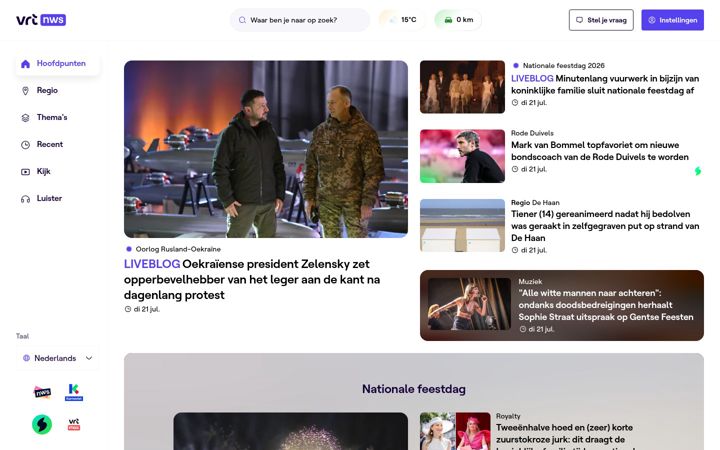Click the Oorlog Rusland-Oekraïne category label
720x450 pixels.
pyautogui.click(x=178, y=249)
